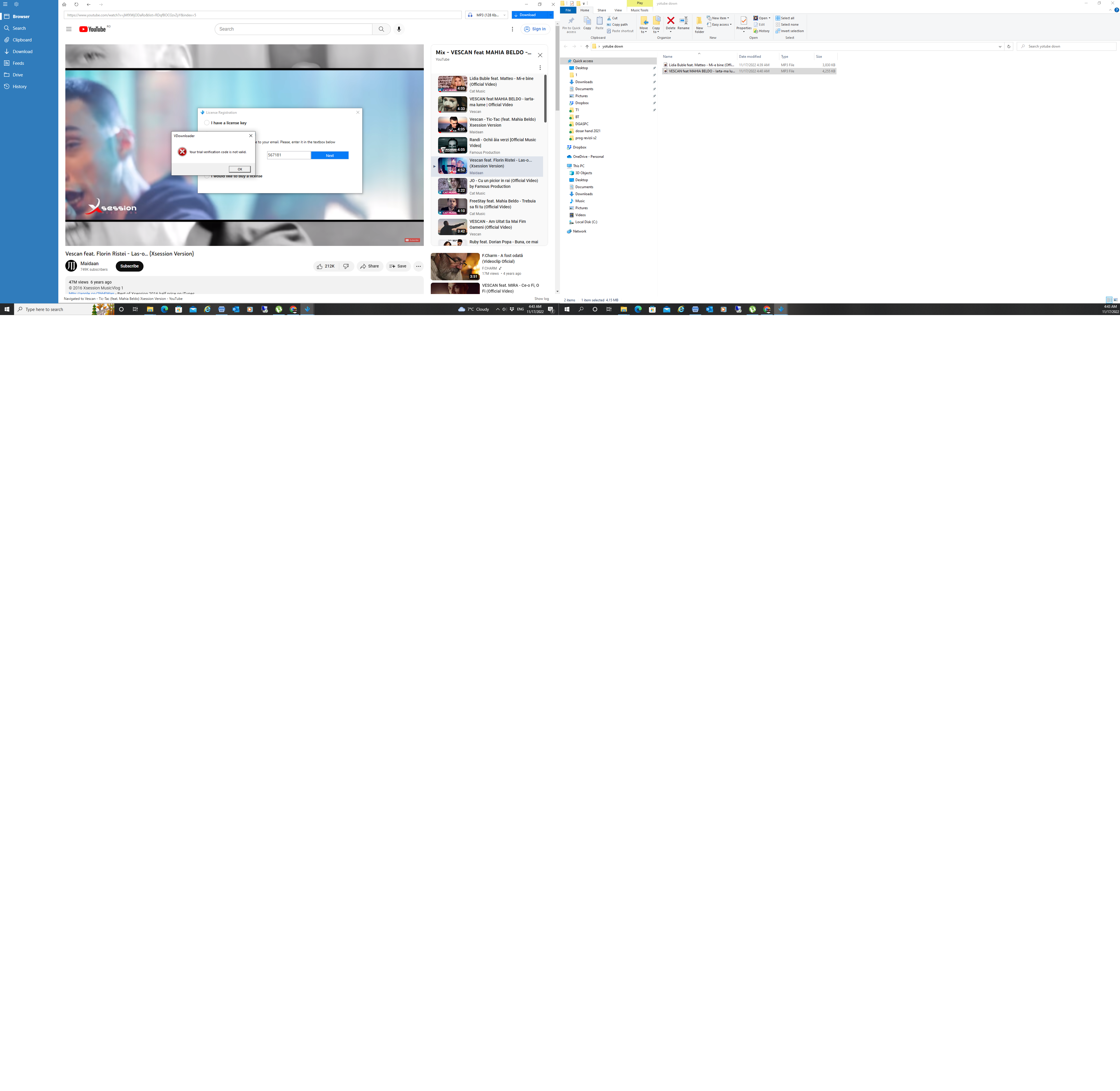Open the Clipboard section in the downloader sidebar
Image resolution: width=1120 pixels, height=1091 pixels.
pos(22,40)
